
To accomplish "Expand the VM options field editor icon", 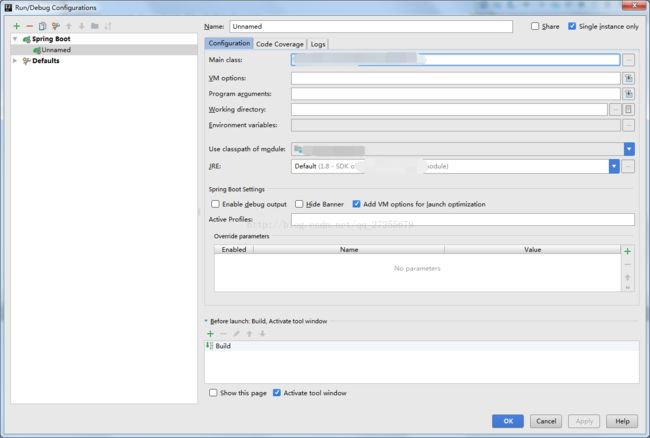I will click(628, 78).
